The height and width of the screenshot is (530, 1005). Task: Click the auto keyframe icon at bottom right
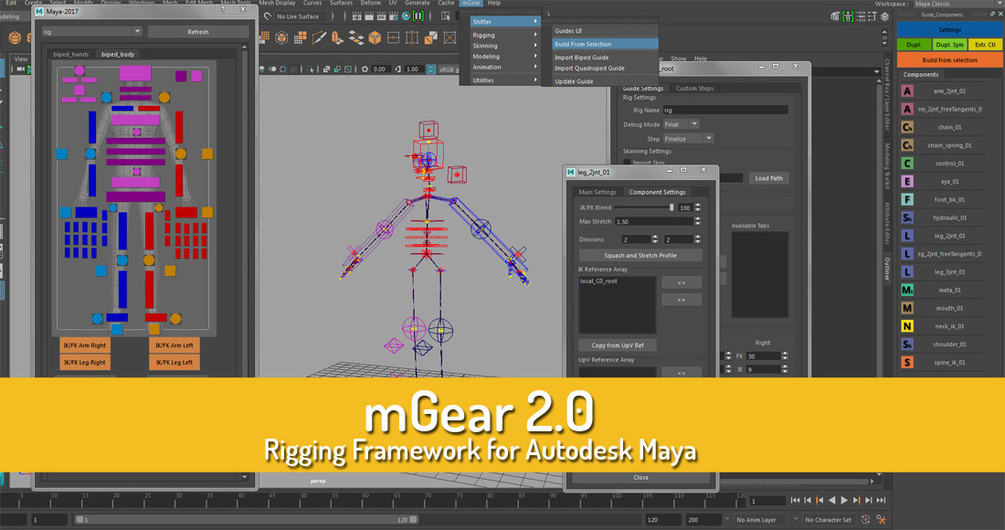pyautogui.click(x=865, y=520)
